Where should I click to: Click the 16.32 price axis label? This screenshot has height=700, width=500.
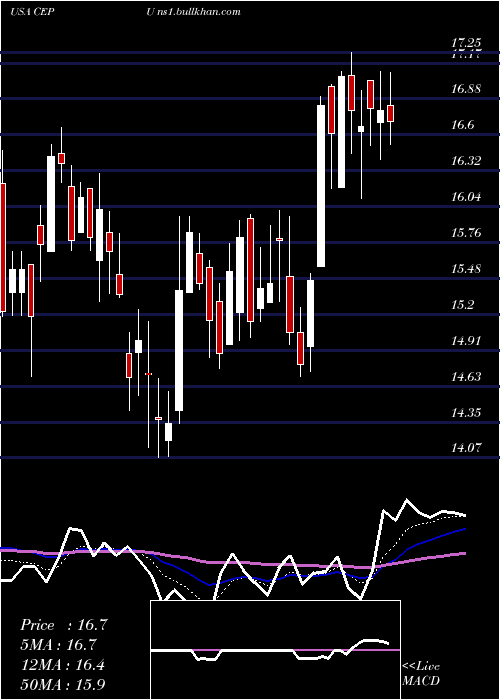point(466,161)
